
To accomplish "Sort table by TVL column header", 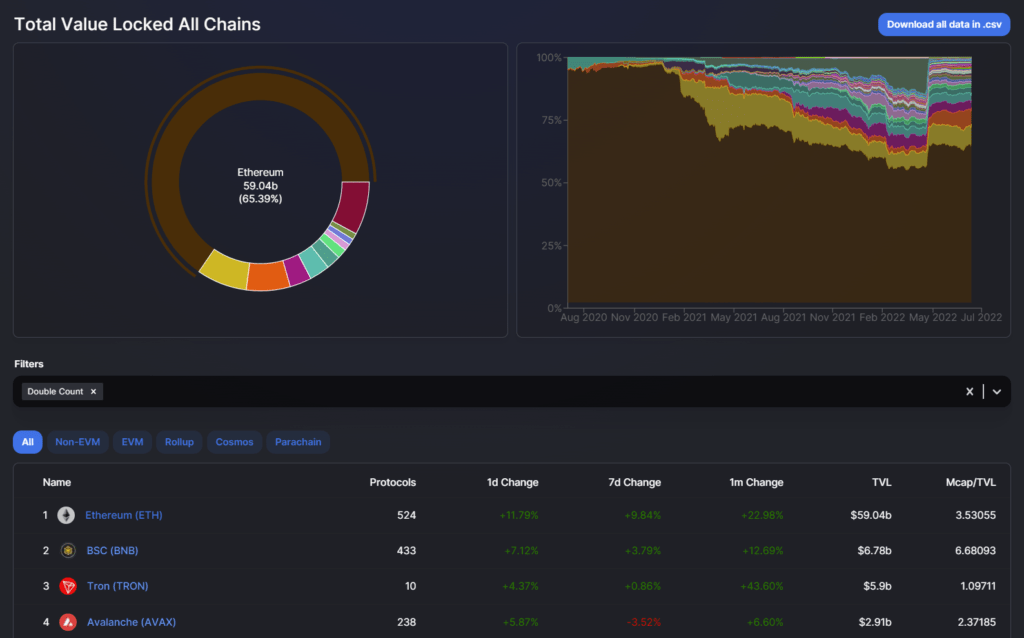I will tap(880, 482).
